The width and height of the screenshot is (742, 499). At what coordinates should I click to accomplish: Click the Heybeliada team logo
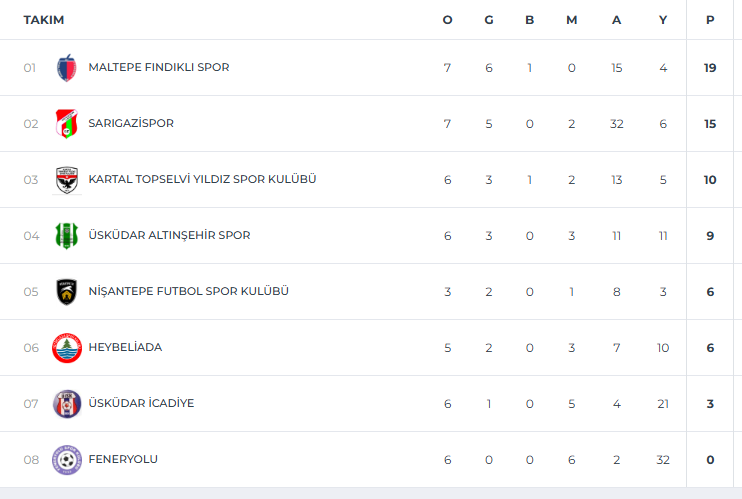click(x=67, y=348)
